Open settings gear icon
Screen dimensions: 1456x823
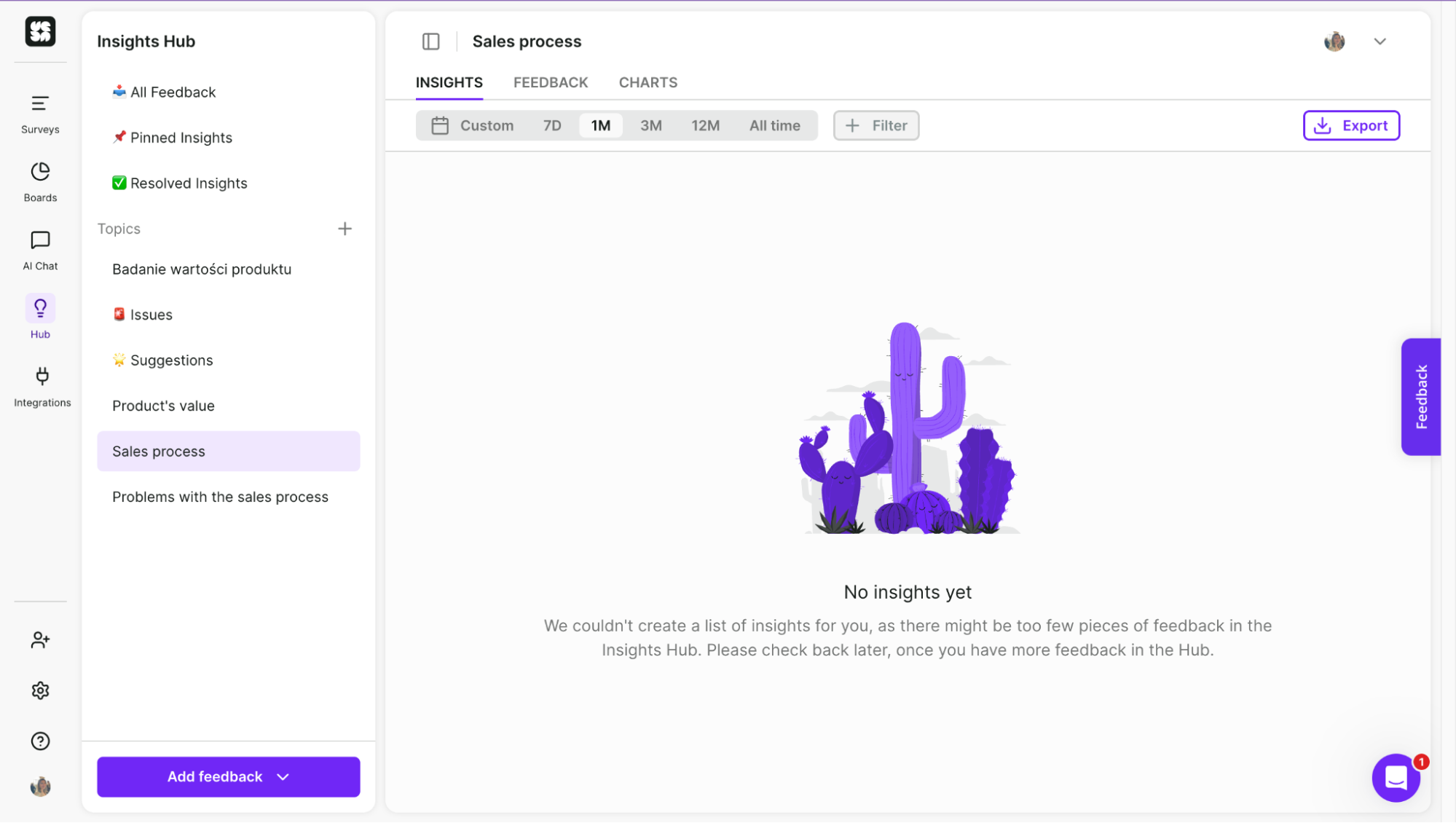[x=40, y=690]
